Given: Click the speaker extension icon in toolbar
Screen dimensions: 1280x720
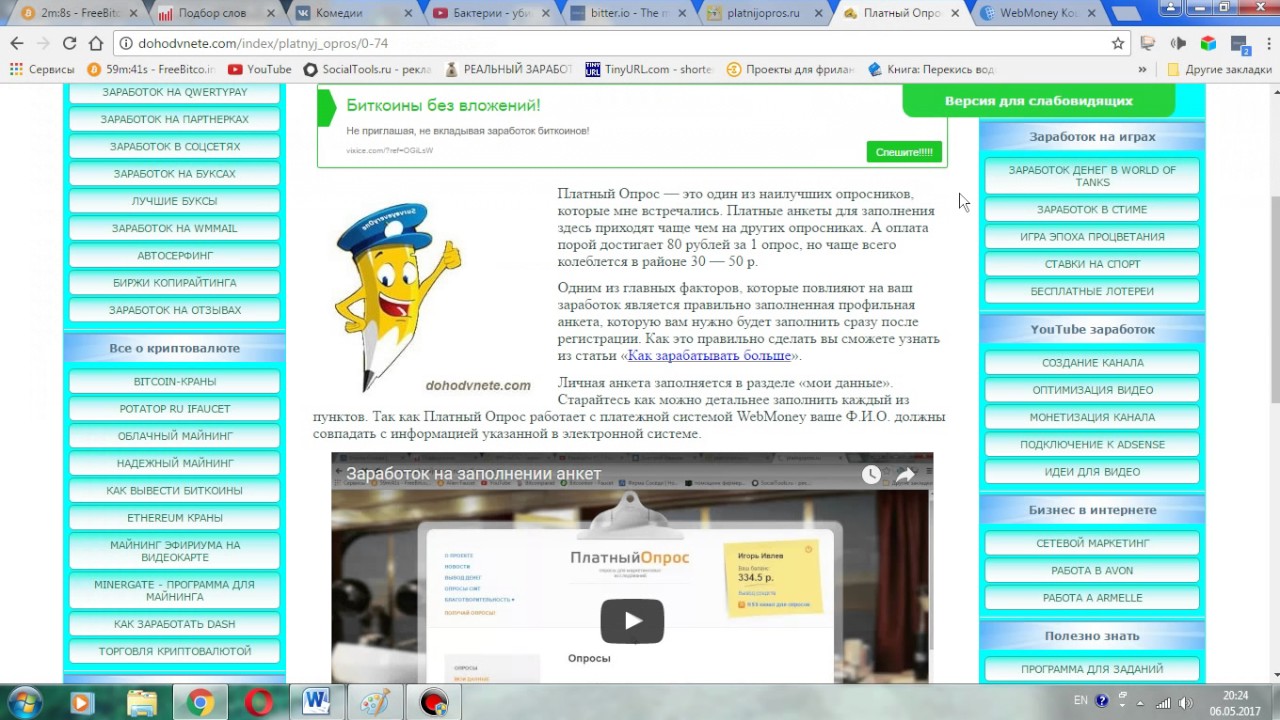Looking at the screenshot, I should point(1178,43).
